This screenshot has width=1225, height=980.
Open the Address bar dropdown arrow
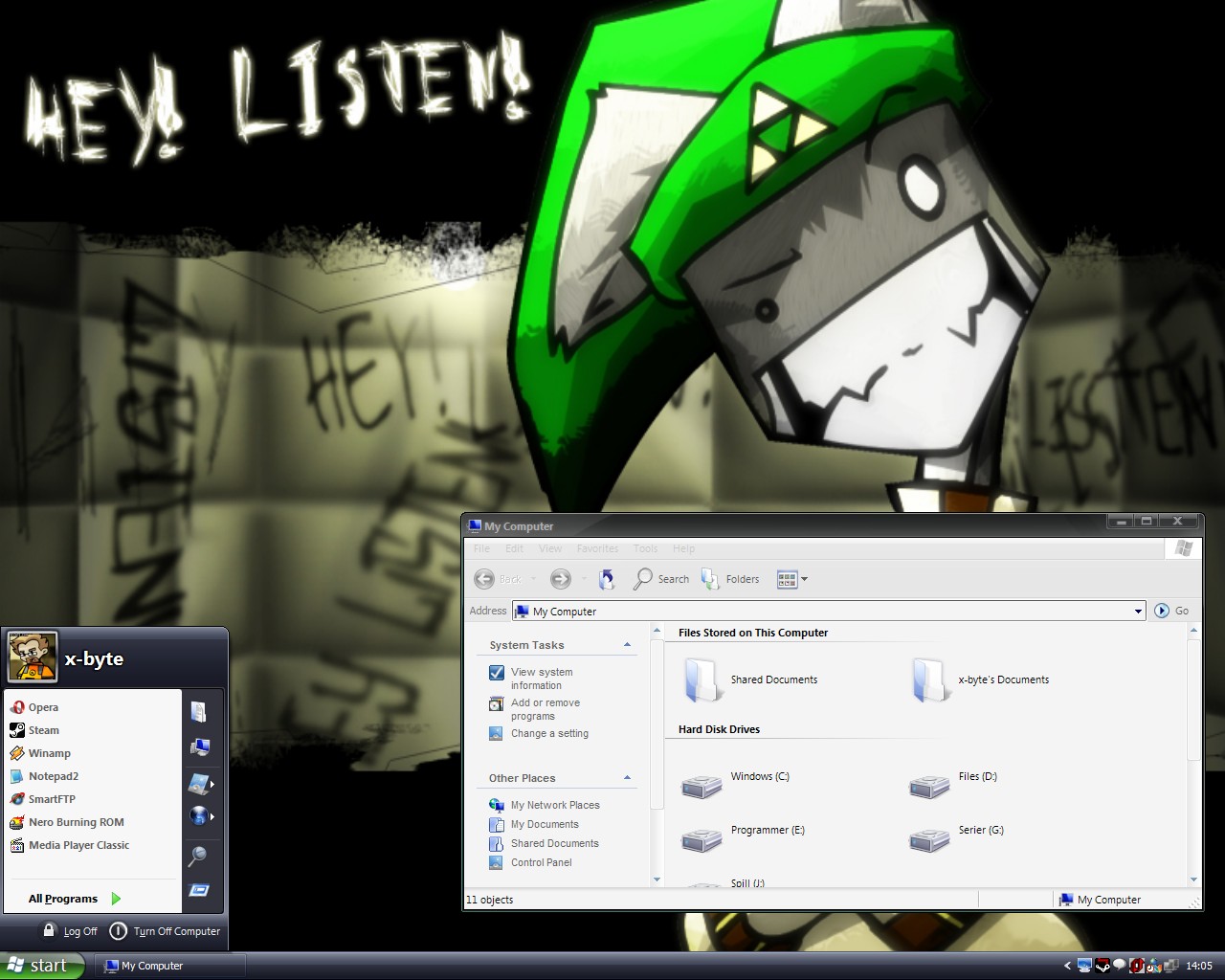pyautogui.click(x=1138, y=611)
